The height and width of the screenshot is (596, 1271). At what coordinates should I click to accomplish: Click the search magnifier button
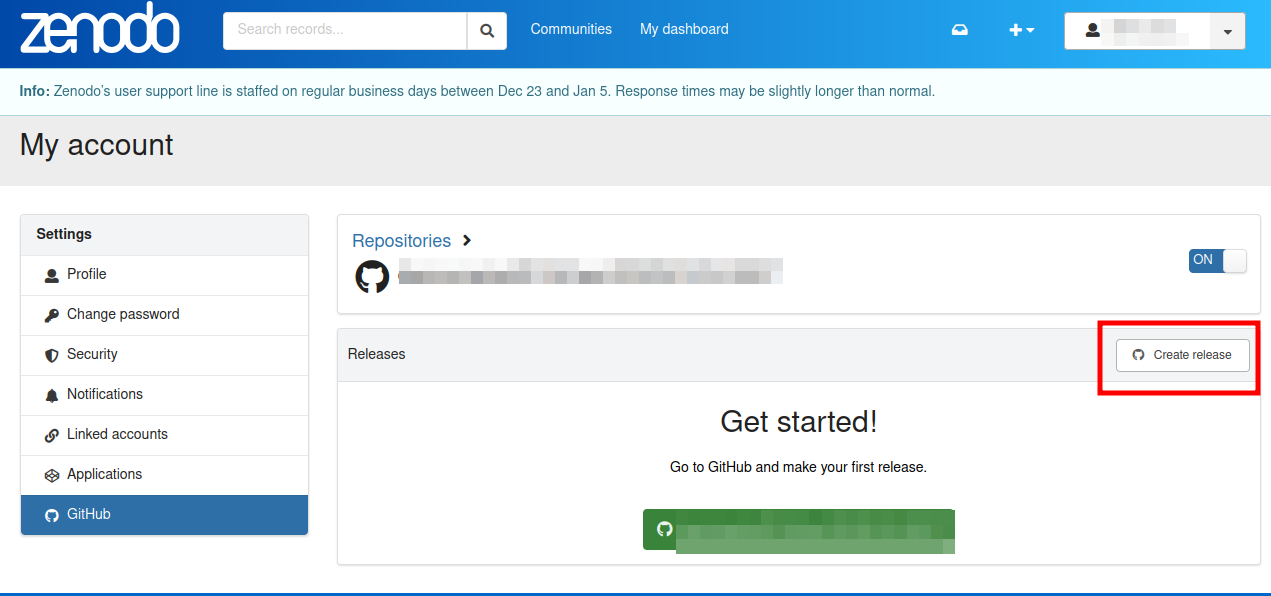pos(487,31)
